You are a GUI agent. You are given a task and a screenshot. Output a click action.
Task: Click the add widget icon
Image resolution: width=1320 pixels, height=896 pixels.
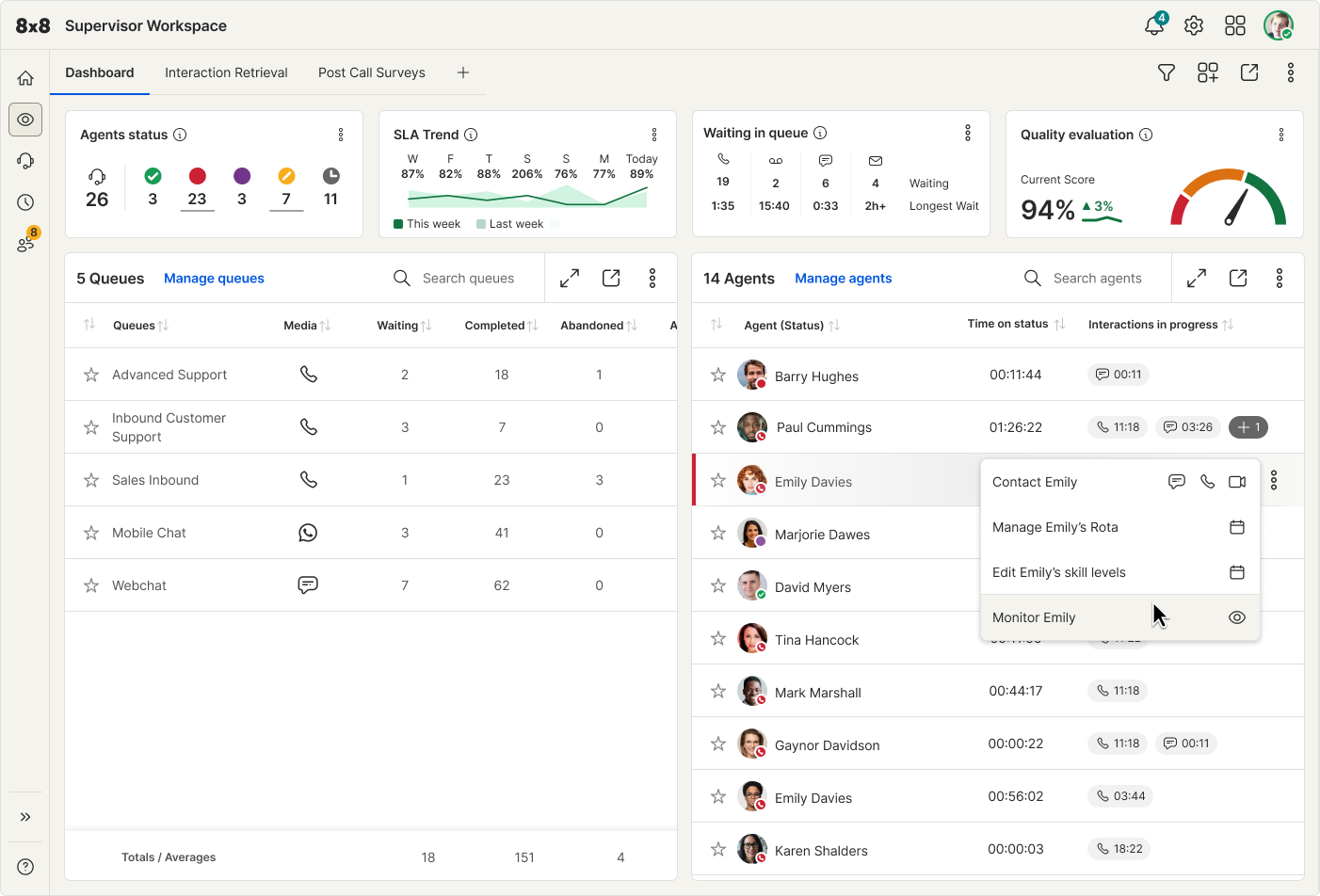[x=1208, y=72]
